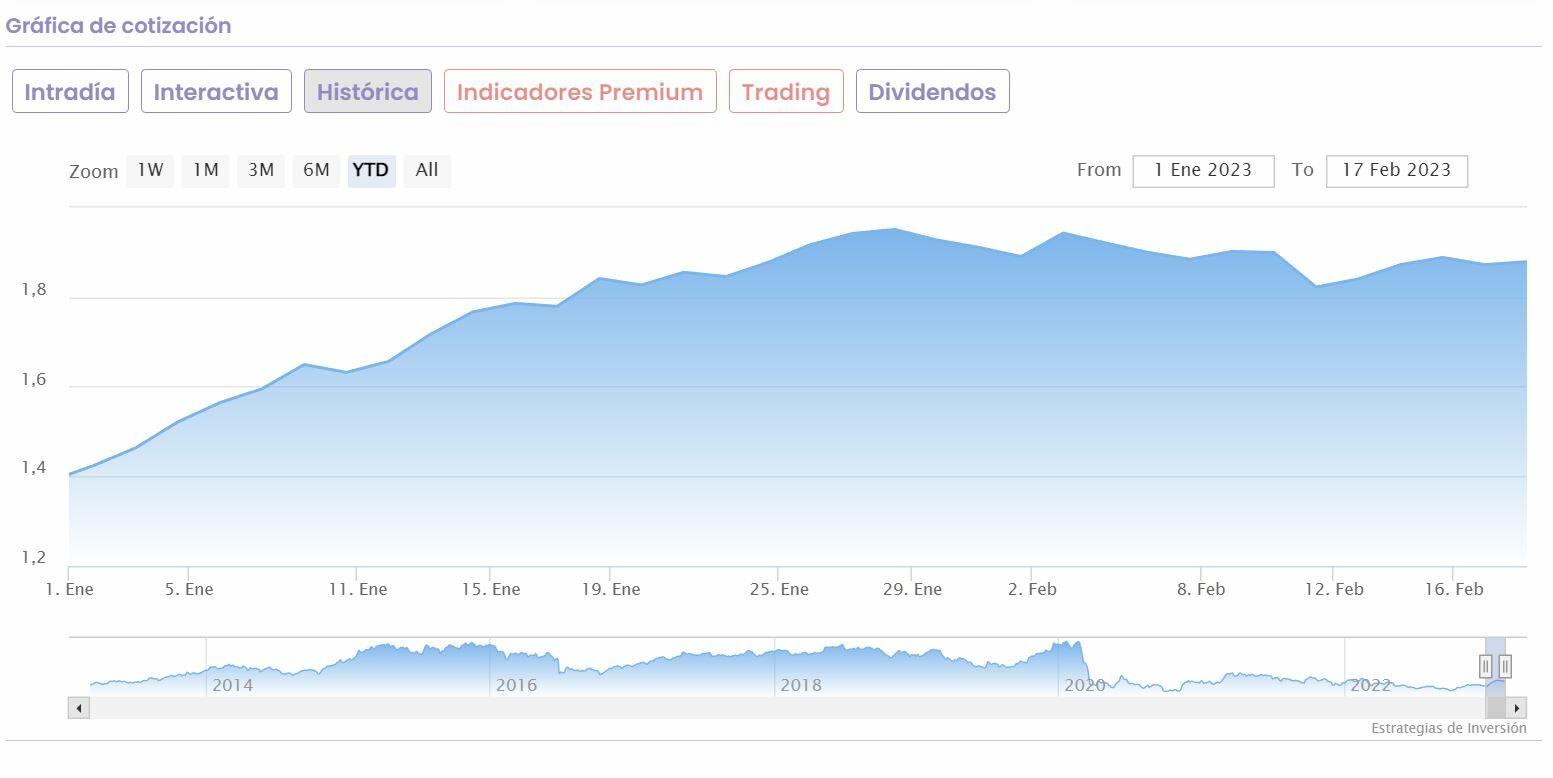This screenshot has height=778, width=1553.
Task: Click the left navigator range handle
Action: point(1486,666)
